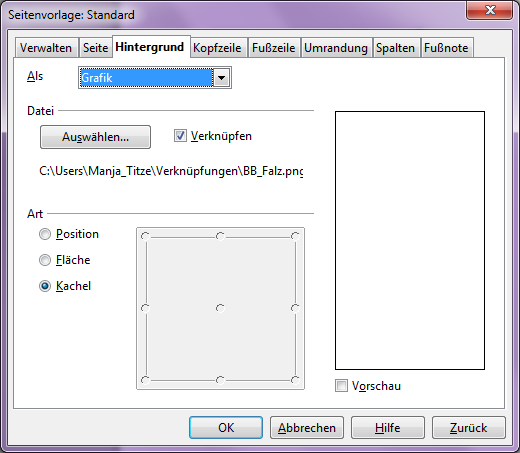Open Hilfe for this dialog
The width and height of the screenshot is (520, 453).
point(388,428)
